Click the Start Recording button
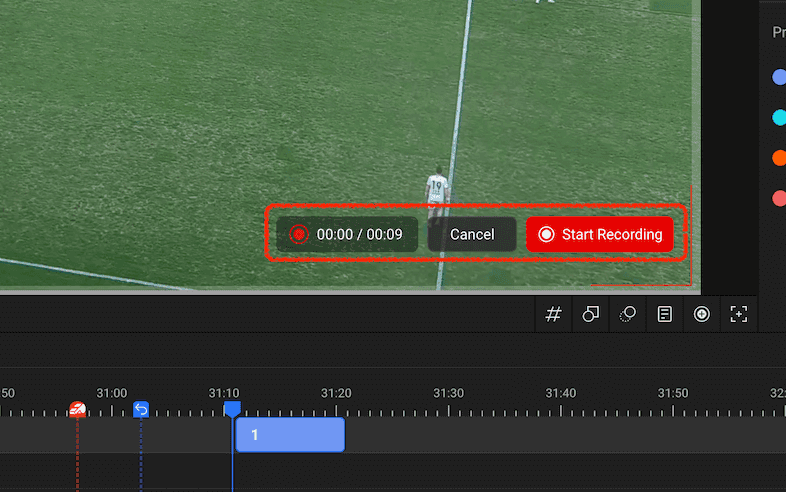The image size is (786, 492). 600,234
